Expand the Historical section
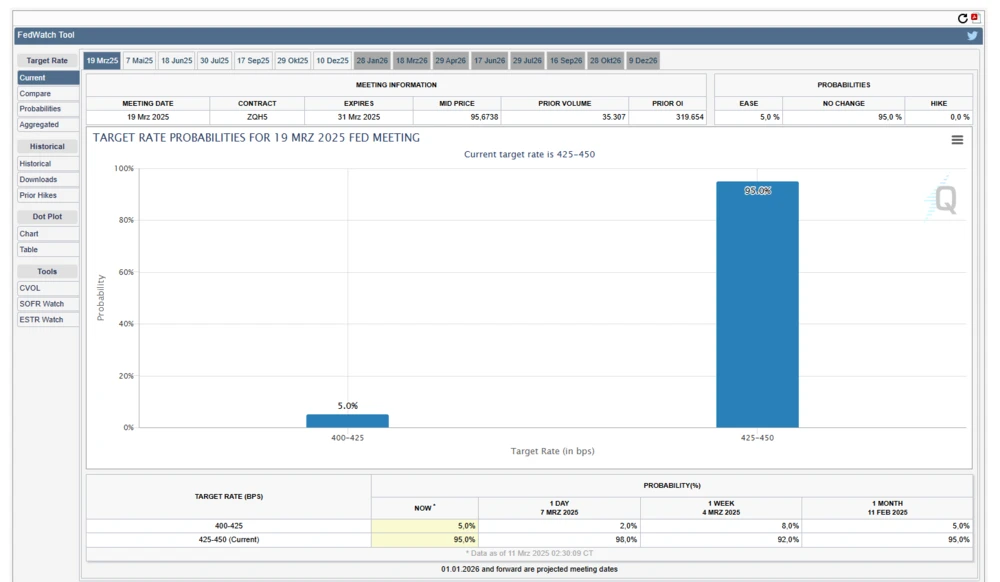 tap(47, 146)
